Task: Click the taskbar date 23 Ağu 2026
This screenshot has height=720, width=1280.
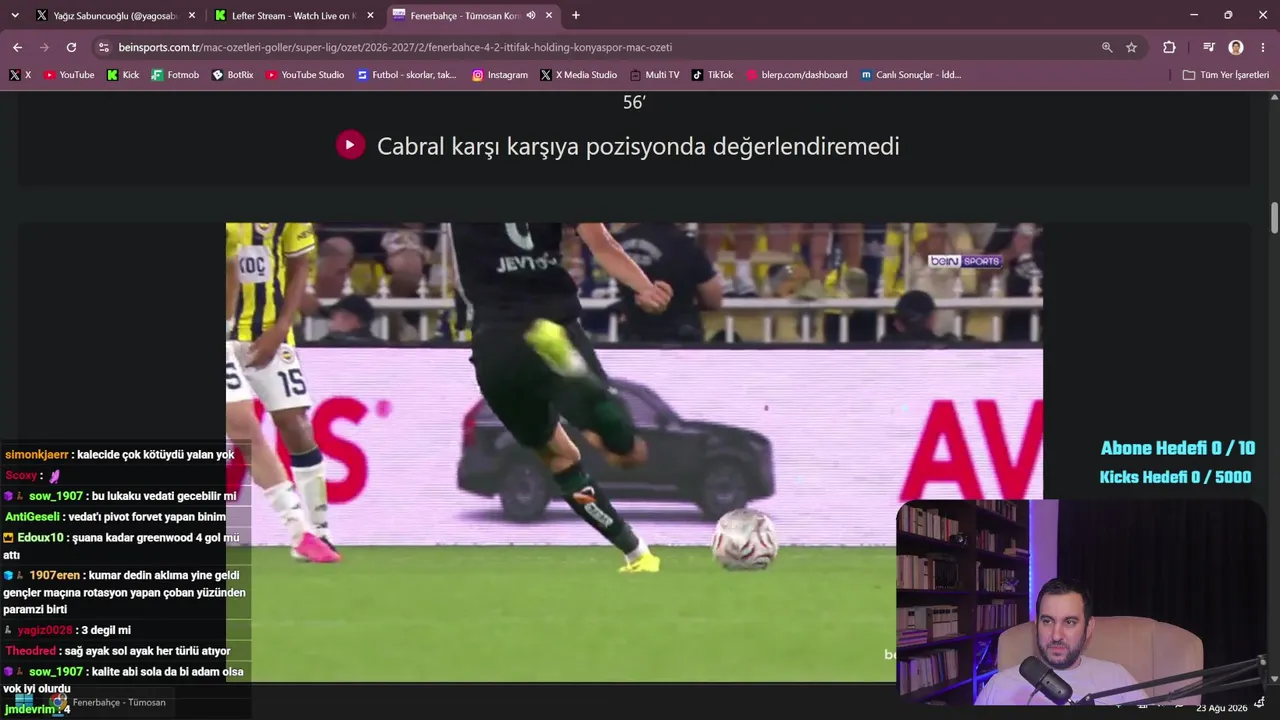Action: point(1221,708)
